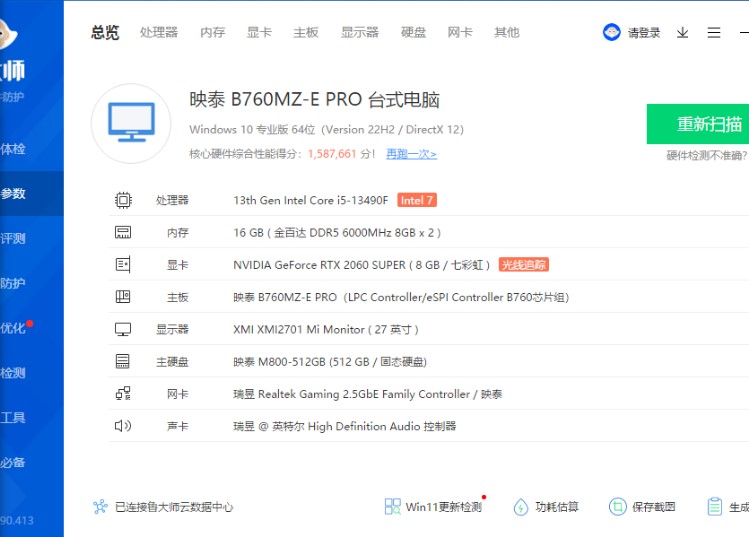Viewport: 749px width, 537px height.
Task: Select the 16 GB DDR5 6000MHz memory text
Action: coord(337,233)
